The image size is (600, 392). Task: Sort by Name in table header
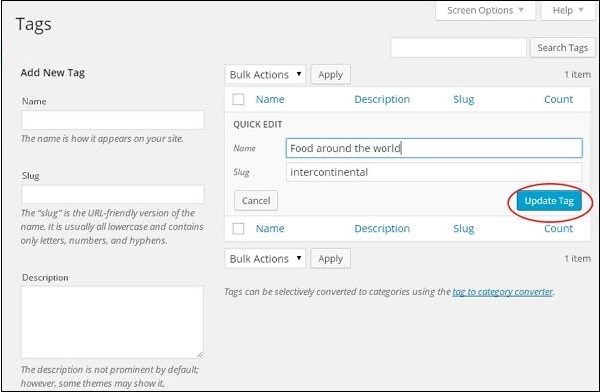pyautogui.click(x=270, y=100)
